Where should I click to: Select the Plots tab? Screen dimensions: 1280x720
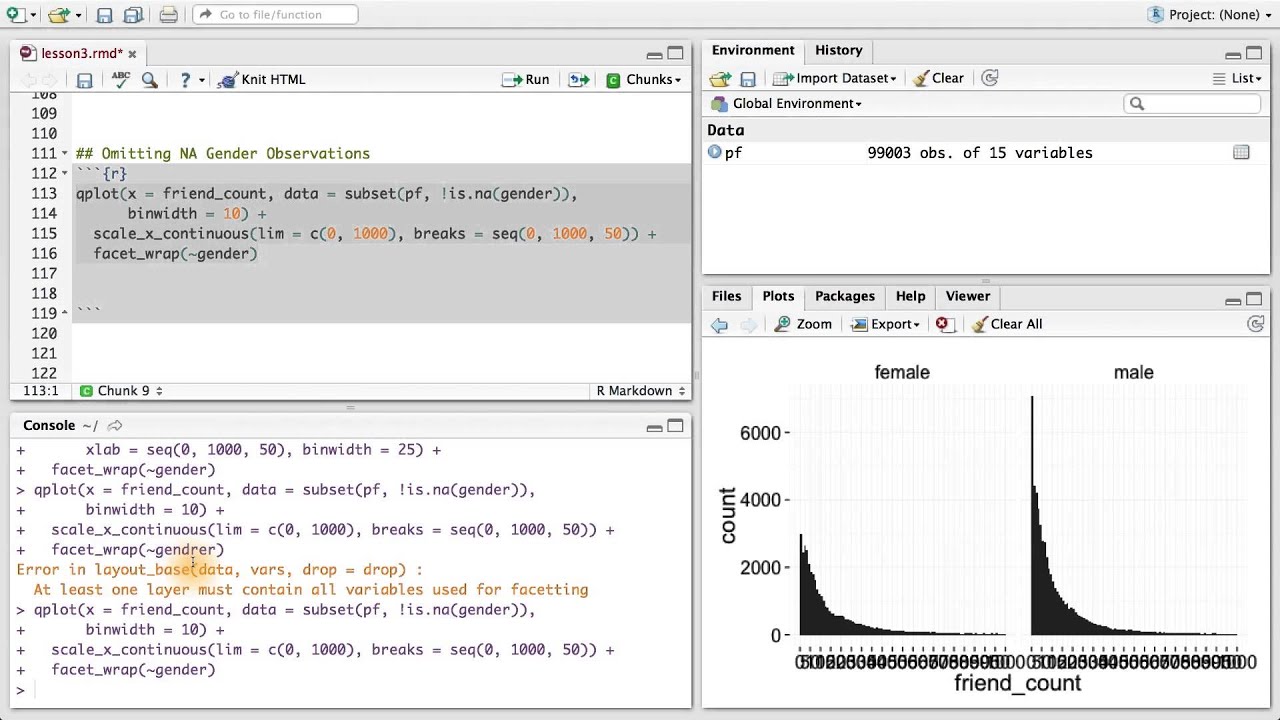coord(778,296)
